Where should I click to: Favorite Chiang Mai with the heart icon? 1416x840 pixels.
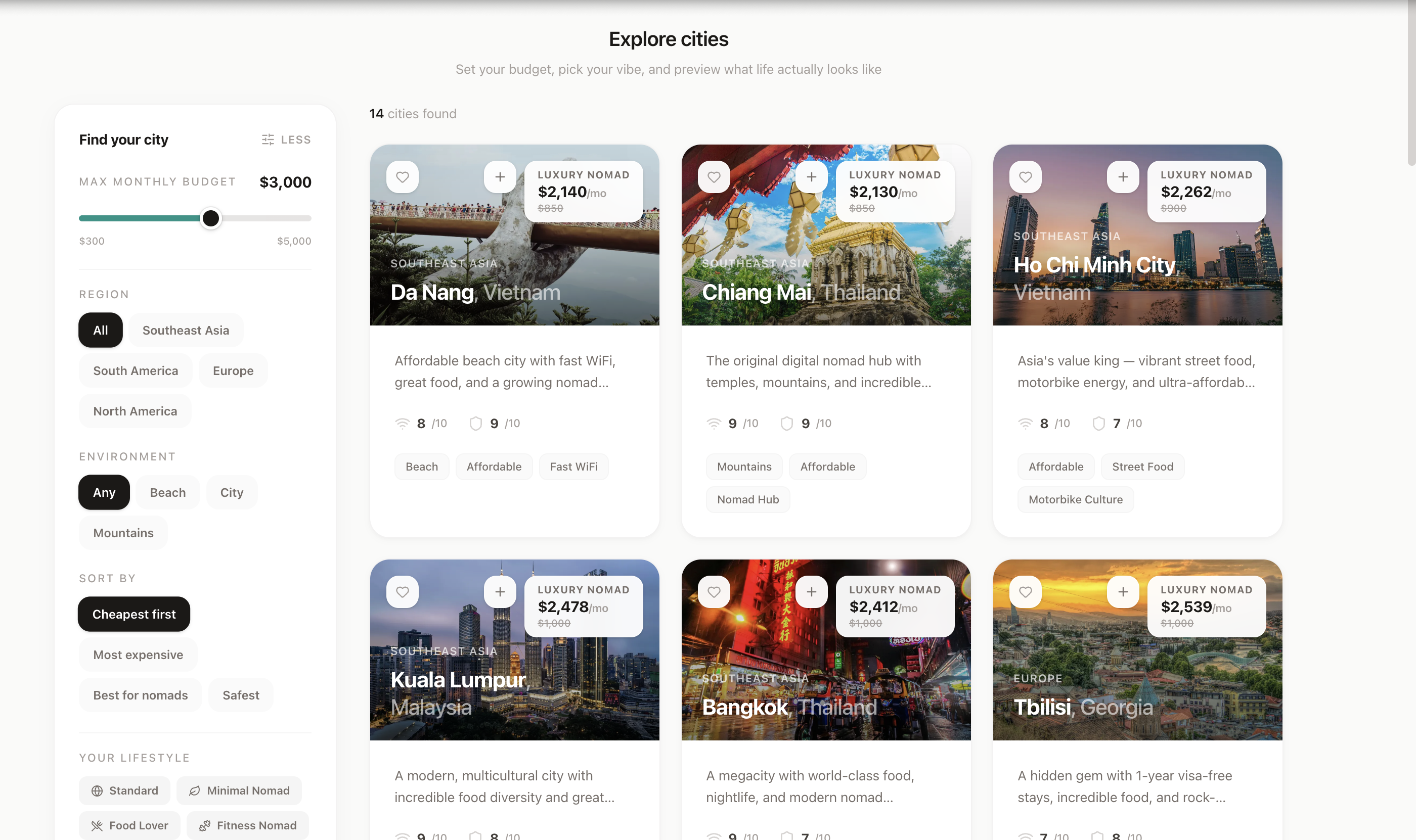click(714, 177)
